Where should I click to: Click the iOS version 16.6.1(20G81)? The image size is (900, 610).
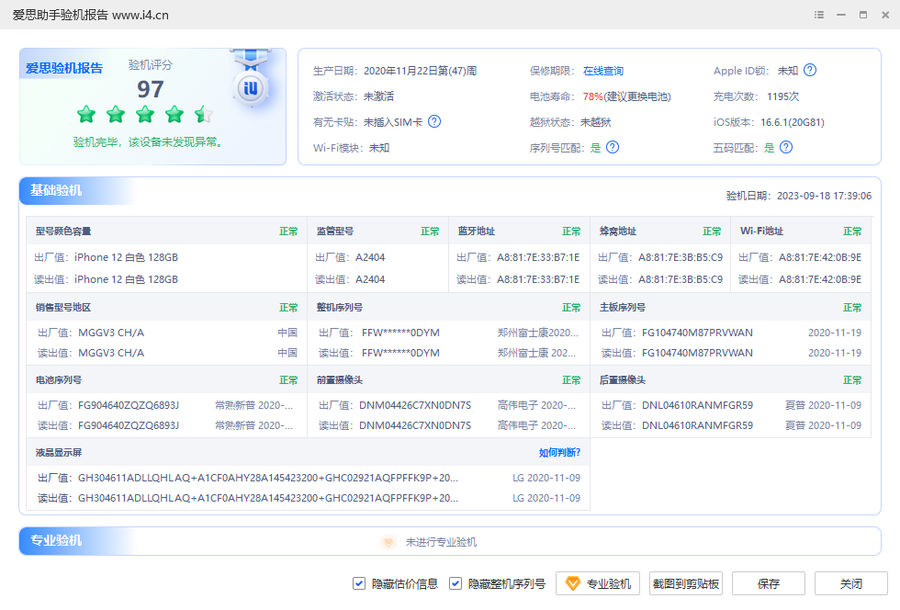tap(792, 122)
